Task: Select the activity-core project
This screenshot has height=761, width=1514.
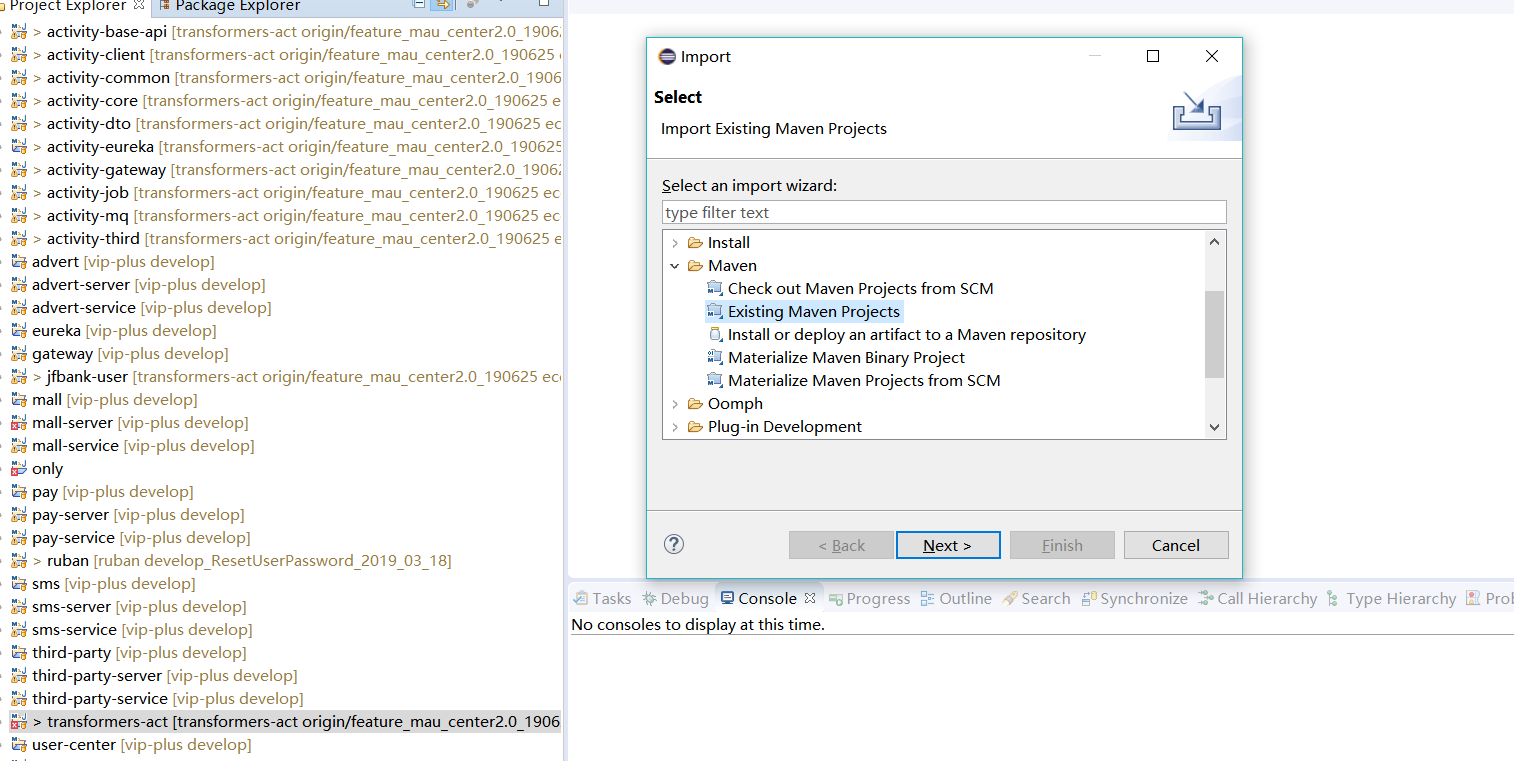Action: click(92, 101)
